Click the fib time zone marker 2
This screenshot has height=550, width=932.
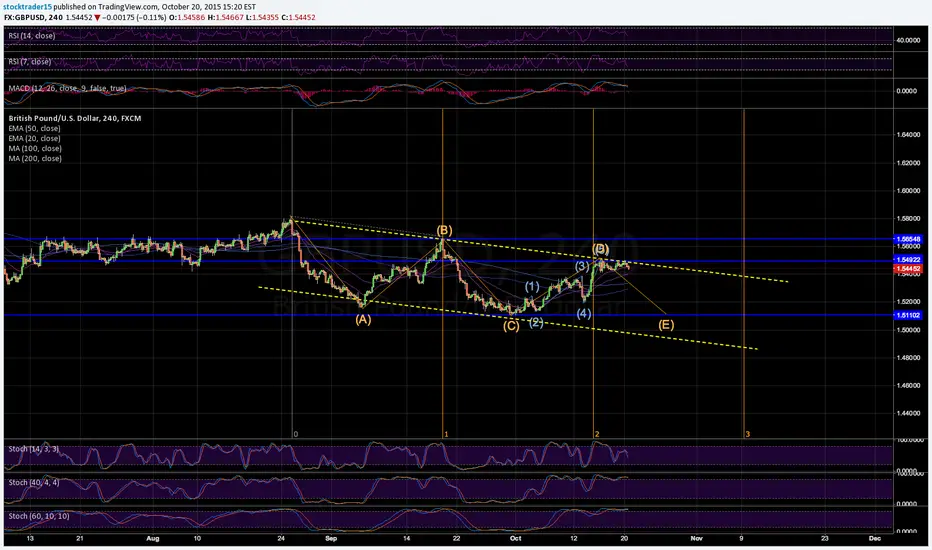tap(597, 434)
